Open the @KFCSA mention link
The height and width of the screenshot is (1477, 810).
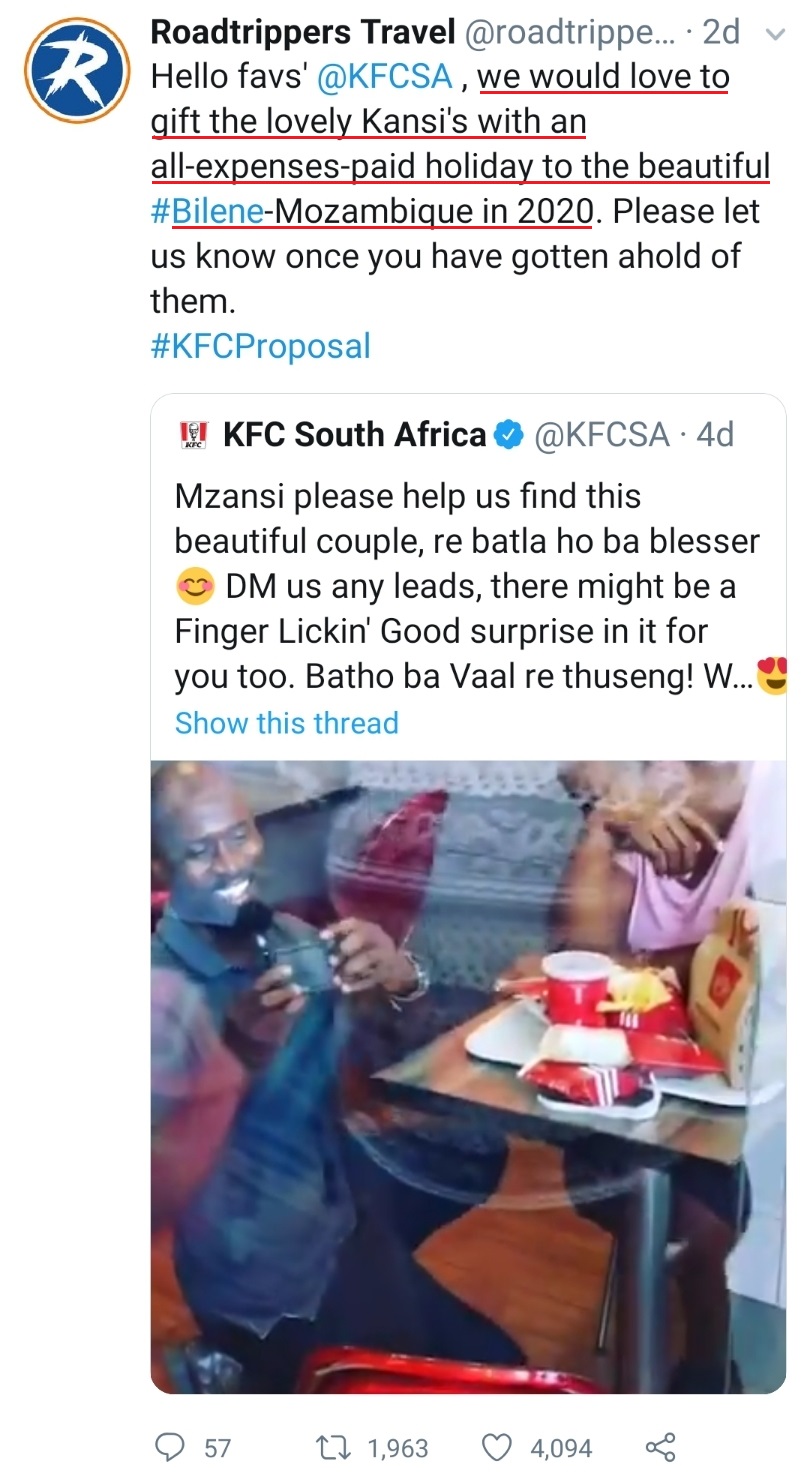click(x=385, y=77)
